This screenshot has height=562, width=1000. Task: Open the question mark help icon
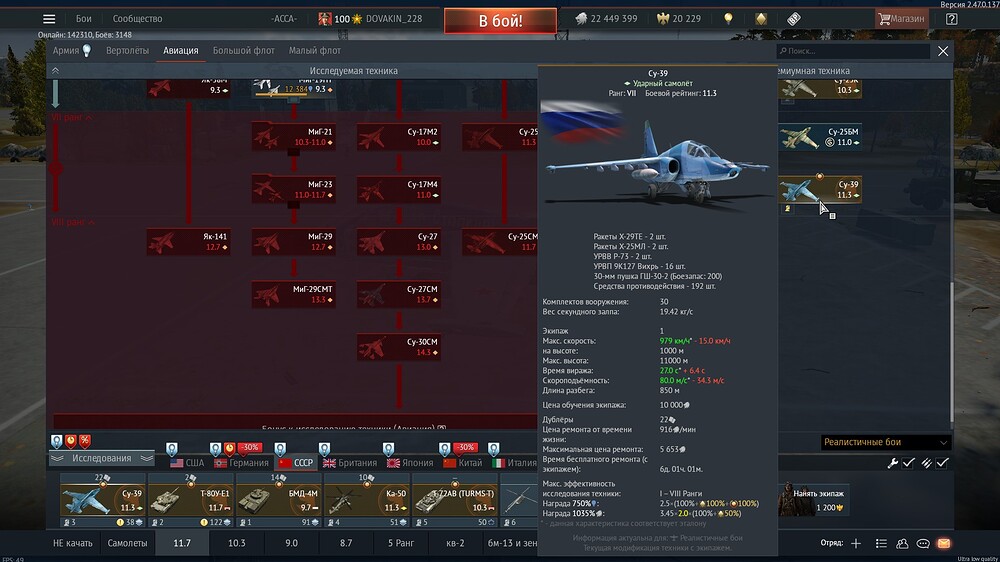[952, 18]
